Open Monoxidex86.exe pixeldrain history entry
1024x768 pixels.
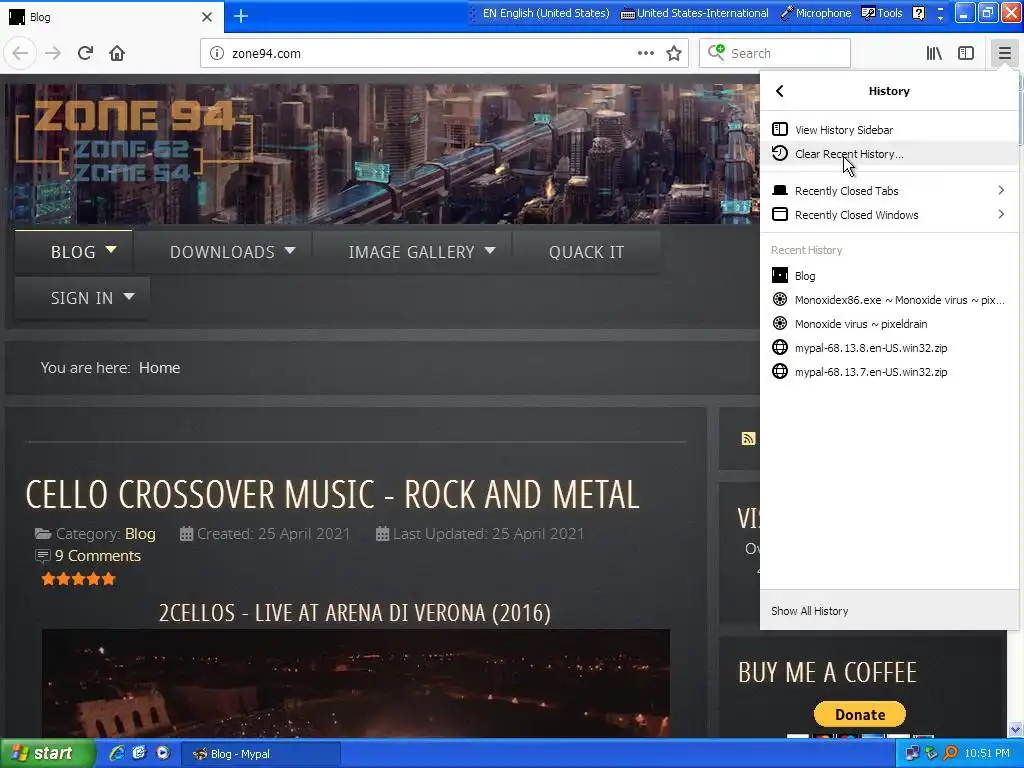(889, 300)
